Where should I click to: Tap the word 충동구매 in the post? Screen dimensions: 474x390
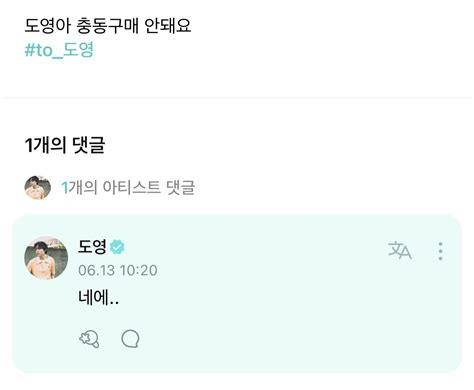[x=107, y=26]
